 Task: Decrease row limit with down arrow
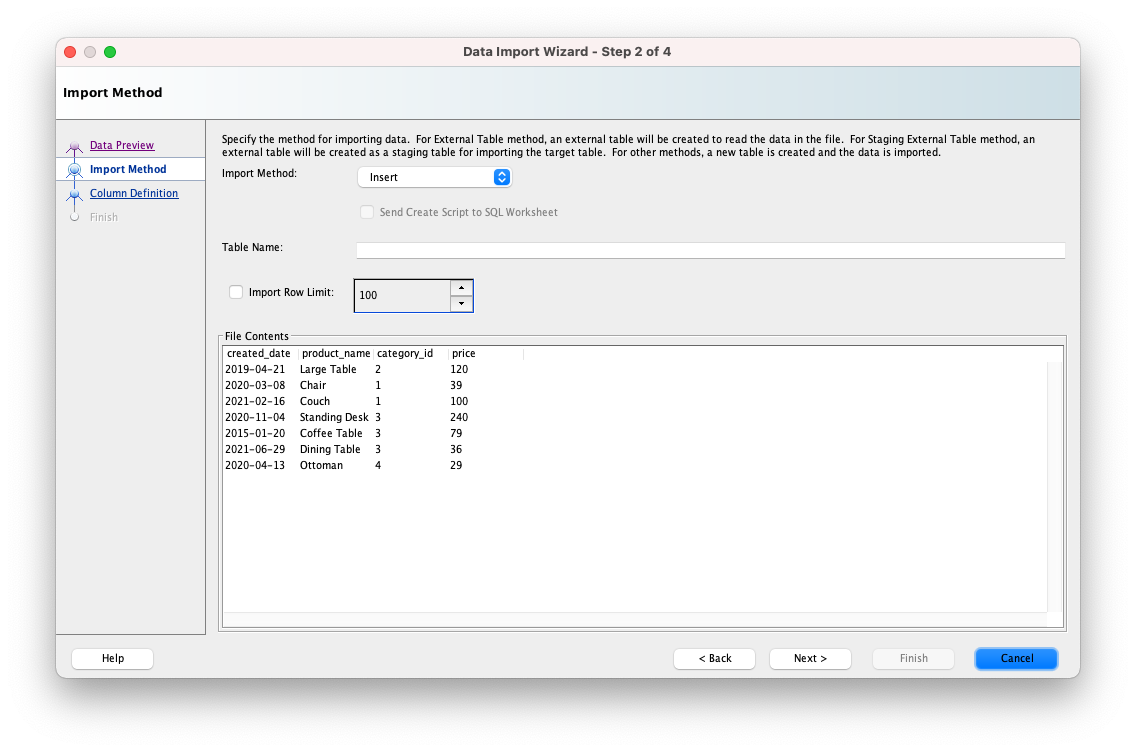tap(461, 303)
